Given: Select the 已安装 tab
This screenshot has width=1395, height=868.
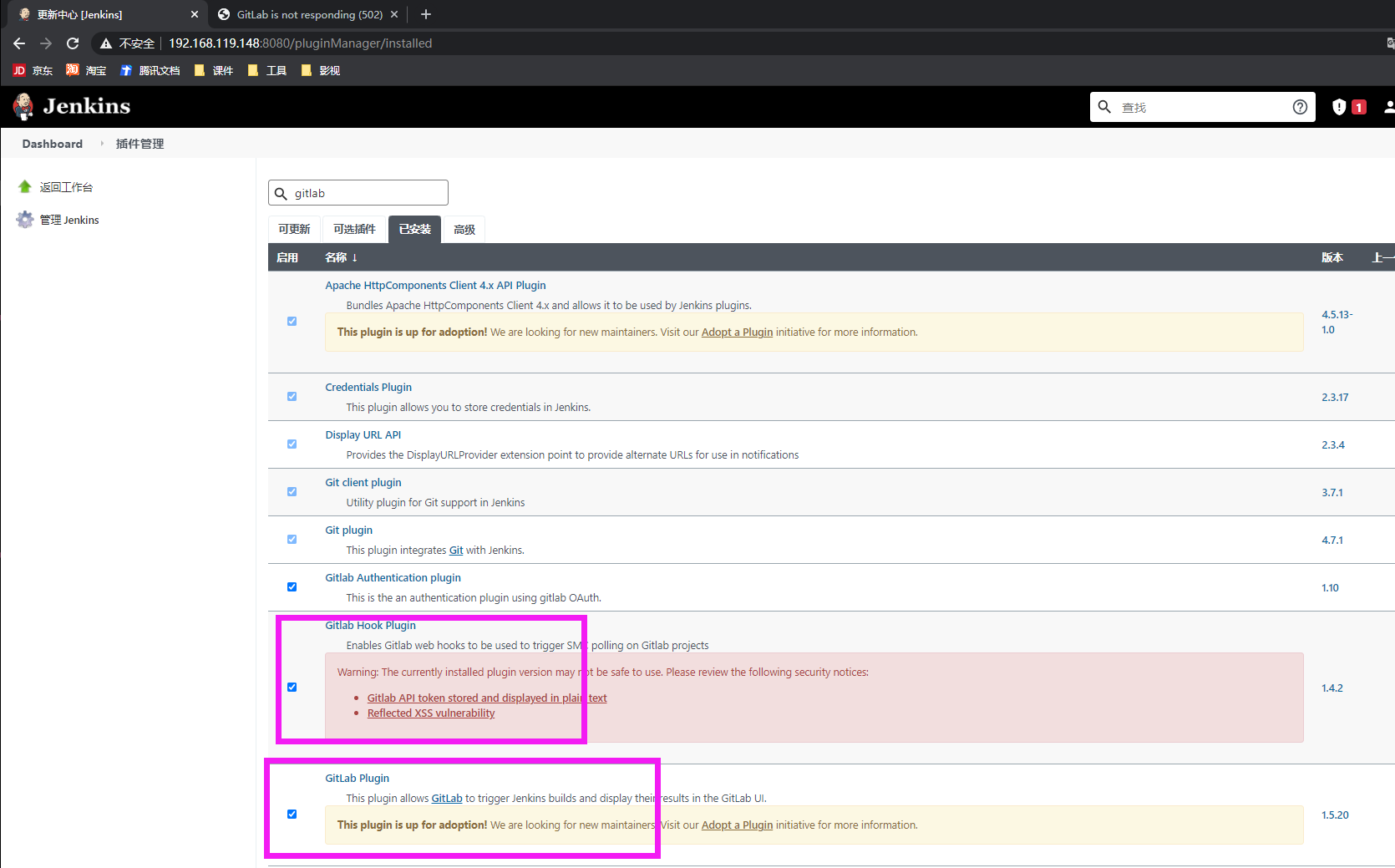Looking at the screenshot, I should tap(414, 230).
